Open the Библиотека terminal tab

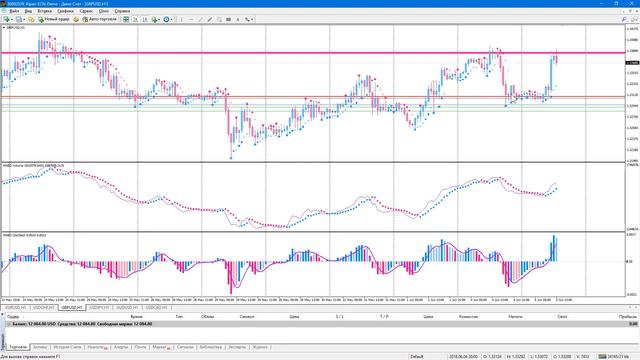pos(211,347)
